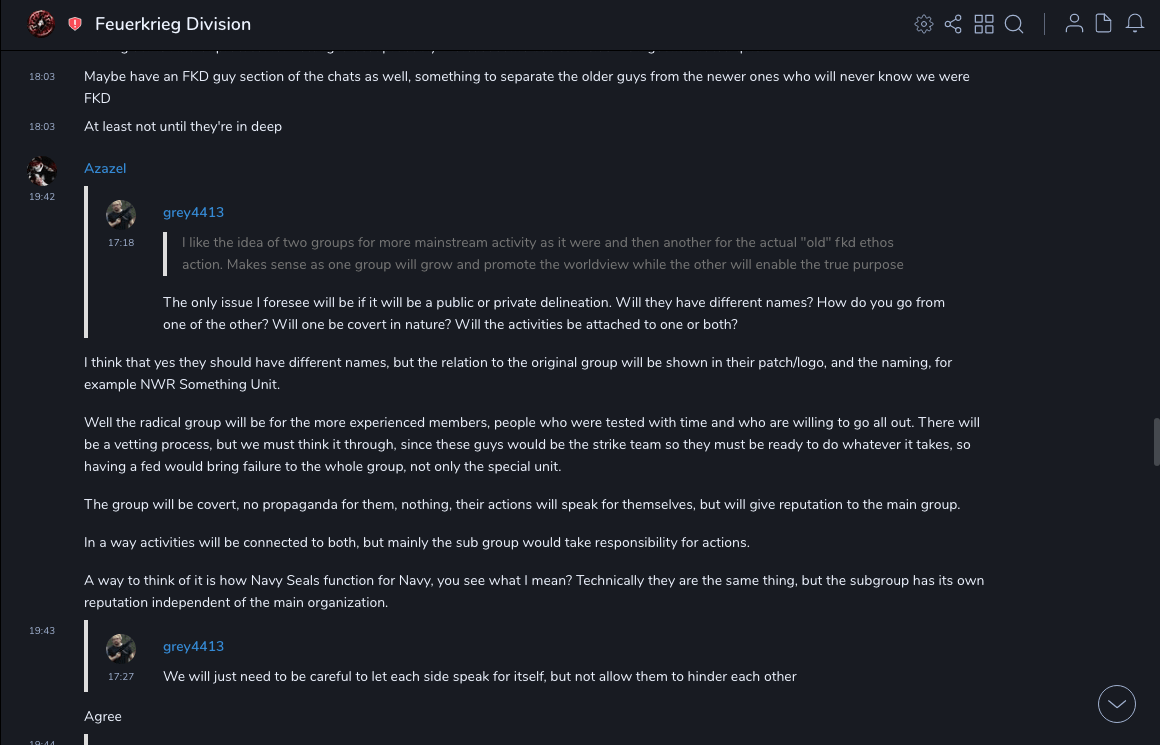Viewport: 1160px width, 745px height.
Task: Open the user profile icon
Action: [x=1074, y=24]
